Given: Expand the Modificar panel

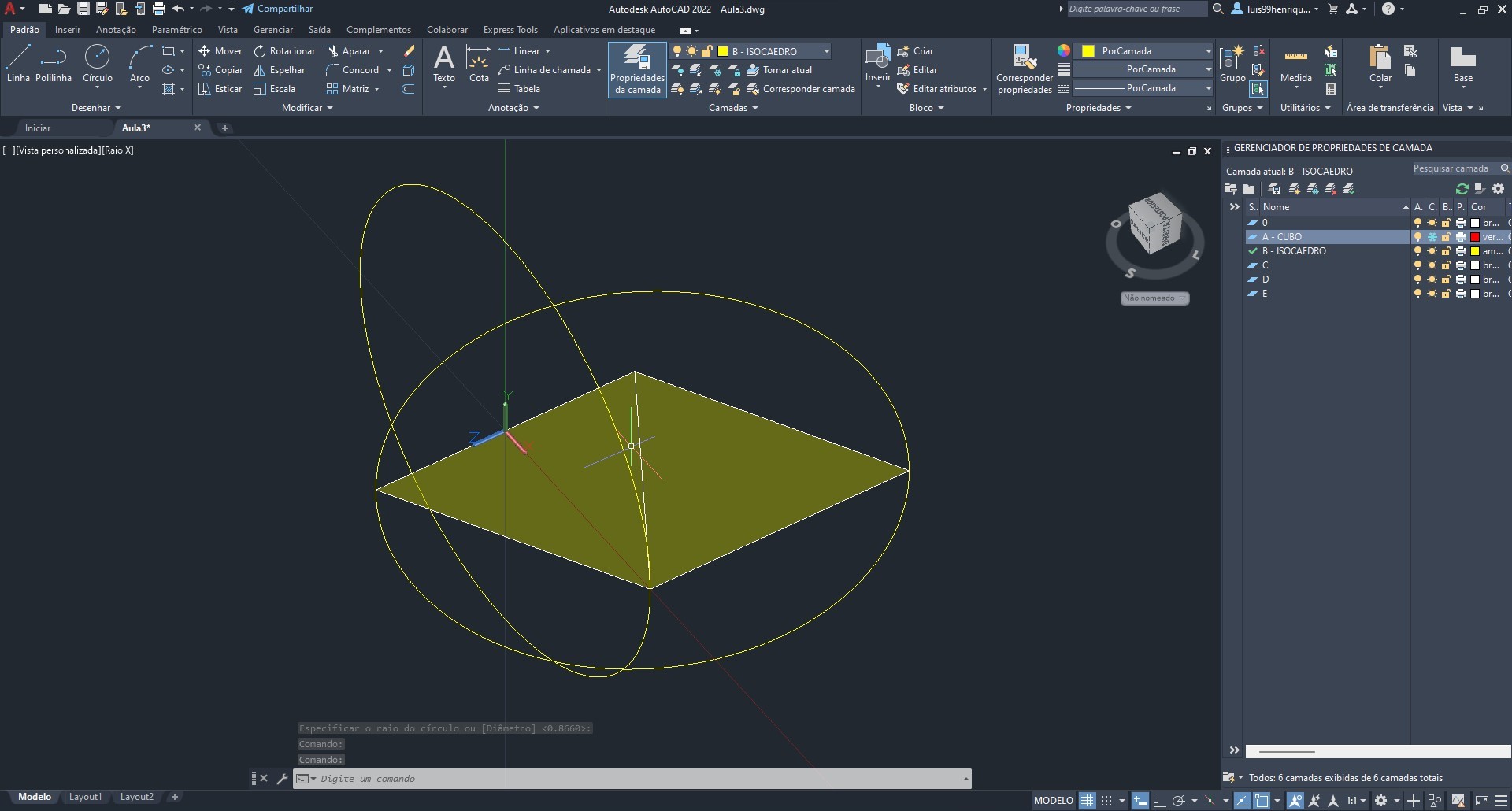Looking at the screenshot, I should click(307, 108).
